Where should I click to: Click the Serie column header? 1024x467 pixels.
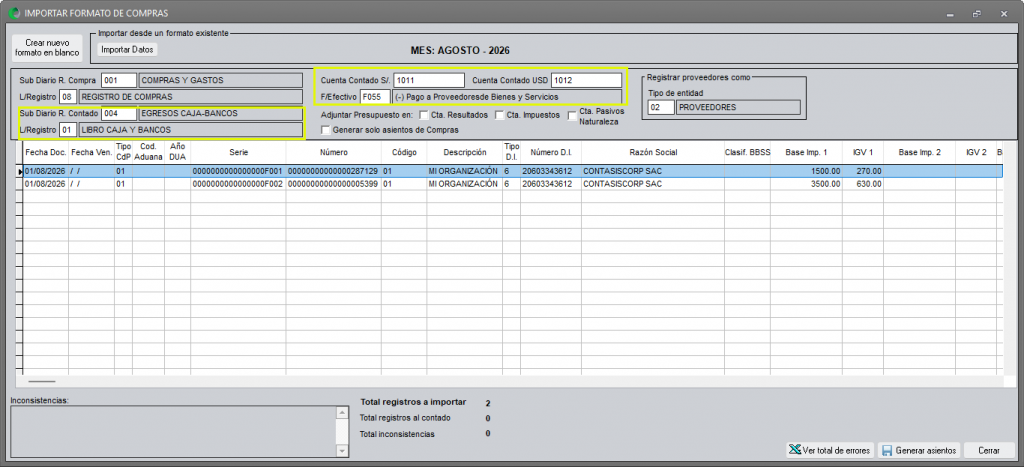coord(238,152)
